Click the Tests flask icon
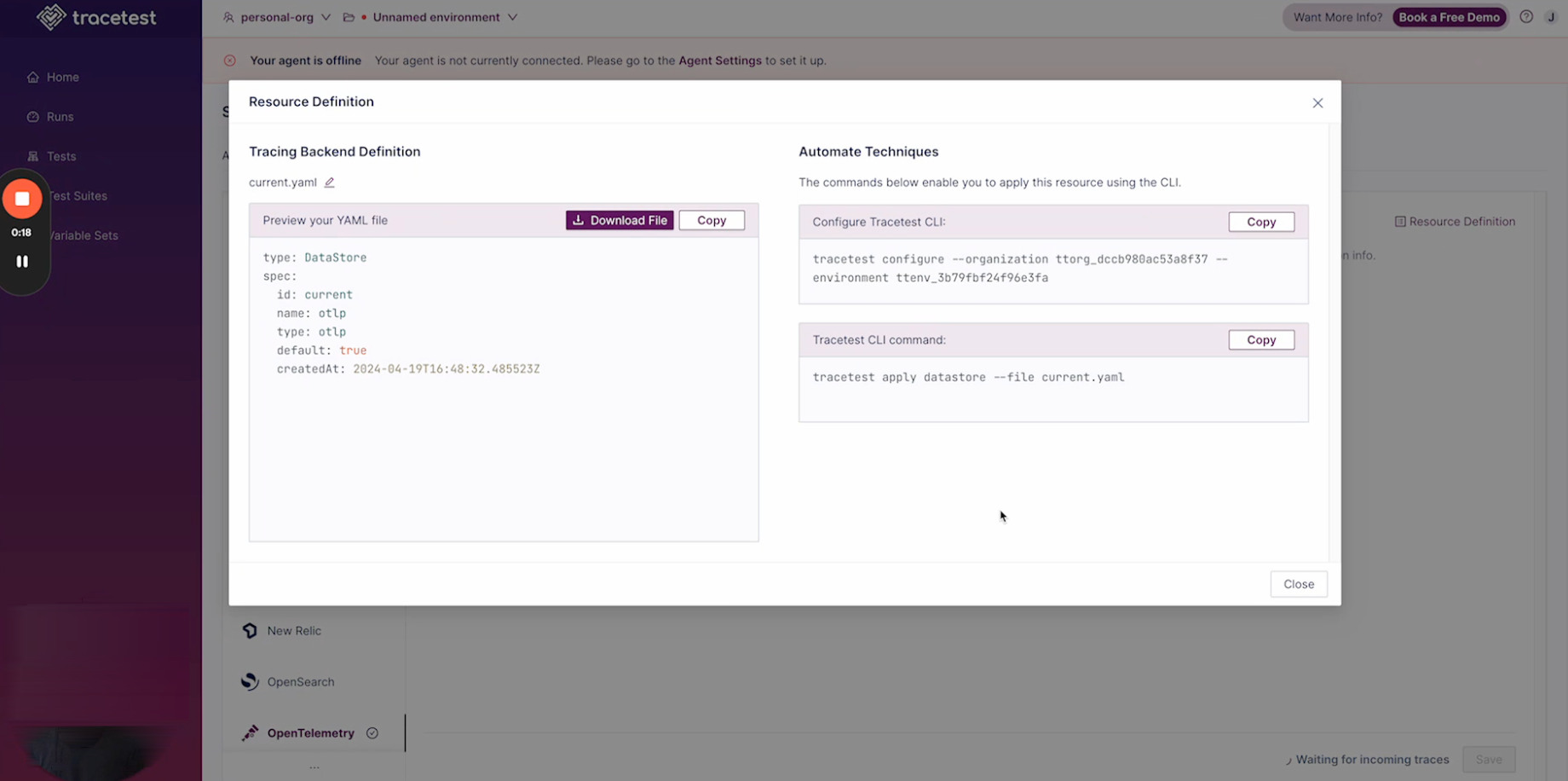This screenshot has width=1568, height=781. (x=33, y=156)
